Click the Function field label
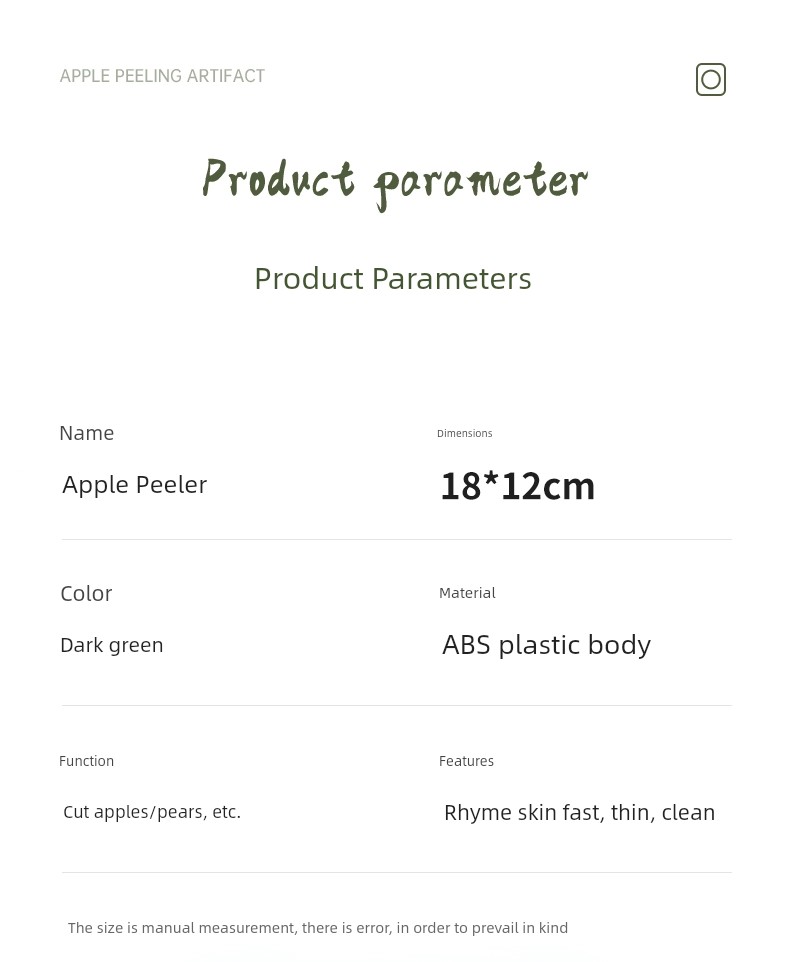Image resolution: width=790 pixels, height=962 pixels. (x=87, y=761)
